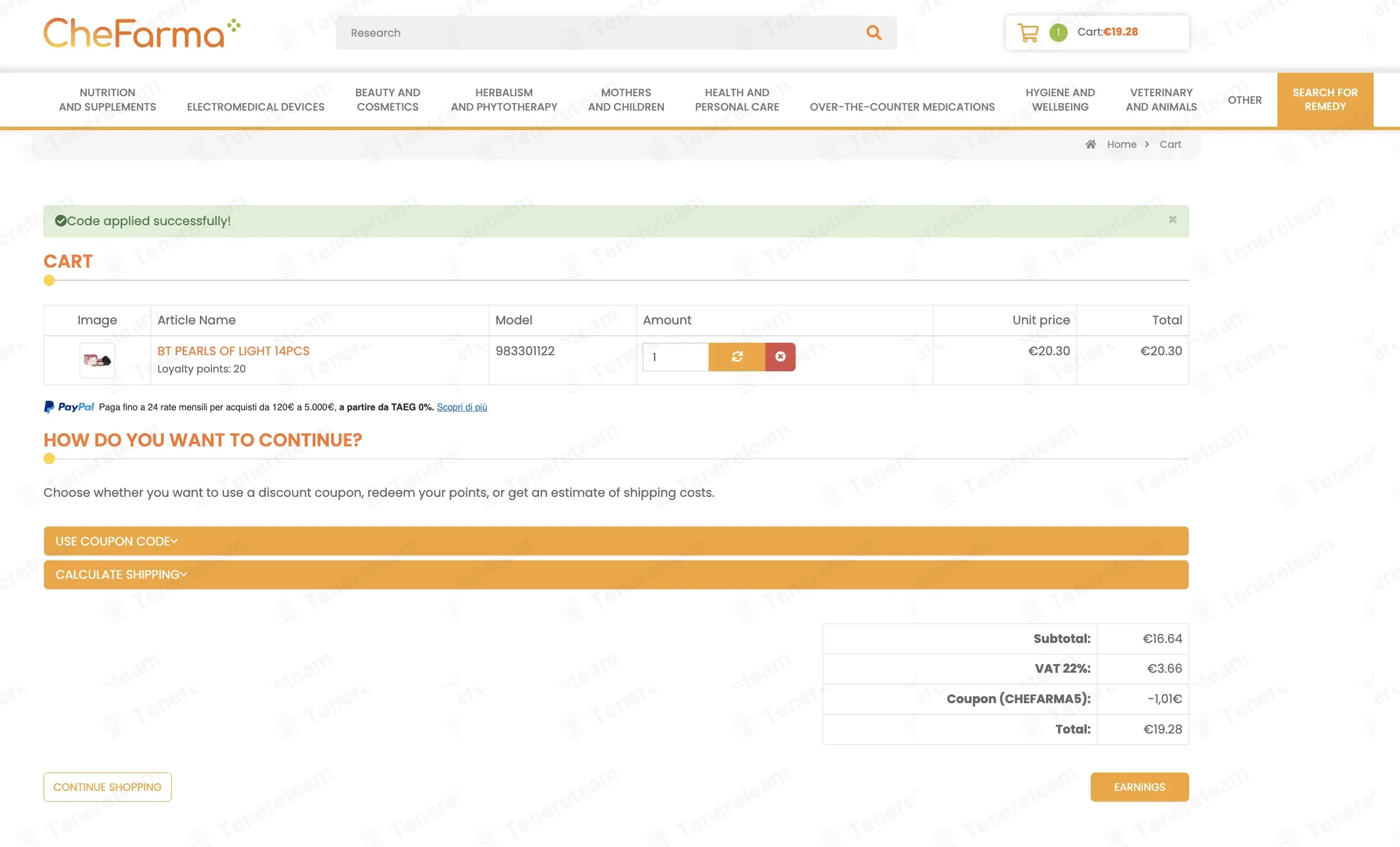The width and height of the screenshot is (1400, 847).
Task: Open Veterinary and Animals menu
Action: (1161, 100)
